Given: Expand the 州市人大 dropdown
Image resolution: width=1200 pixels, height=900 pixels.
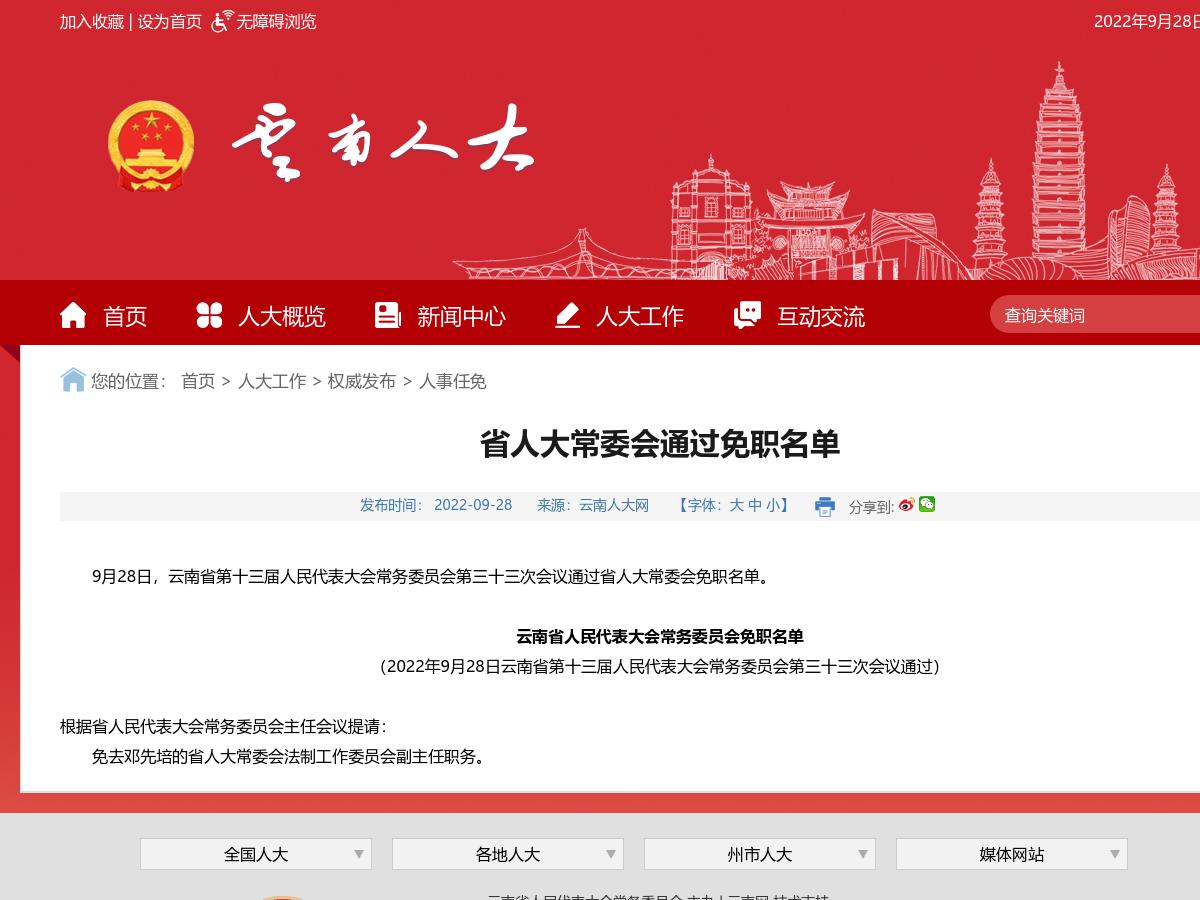Looking at the screenshot, I should tap(759, 854).
